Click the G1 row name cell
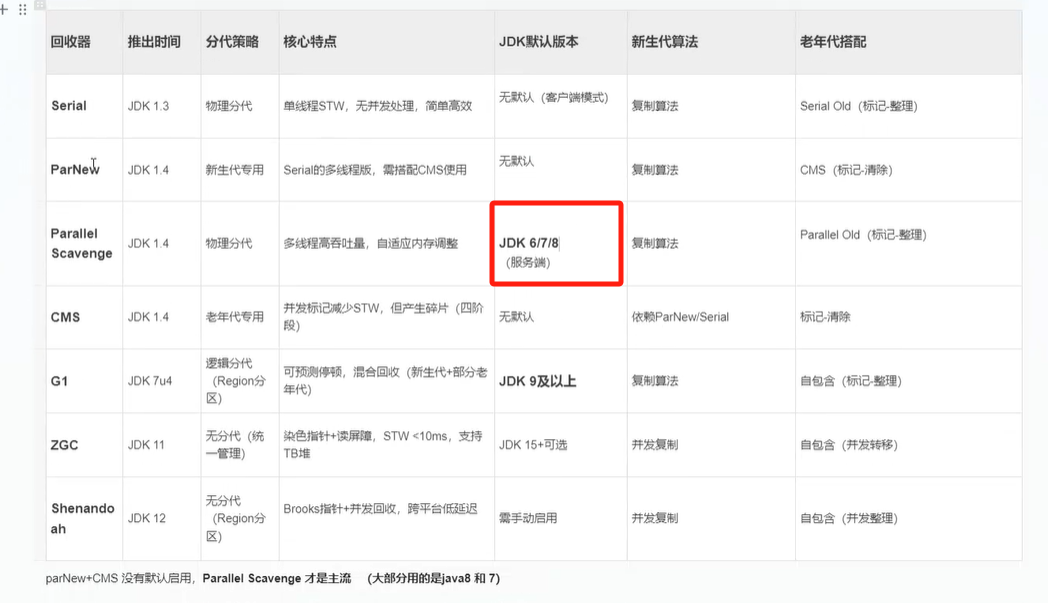The image size is (1048, 603). click(x=60, y=381)
